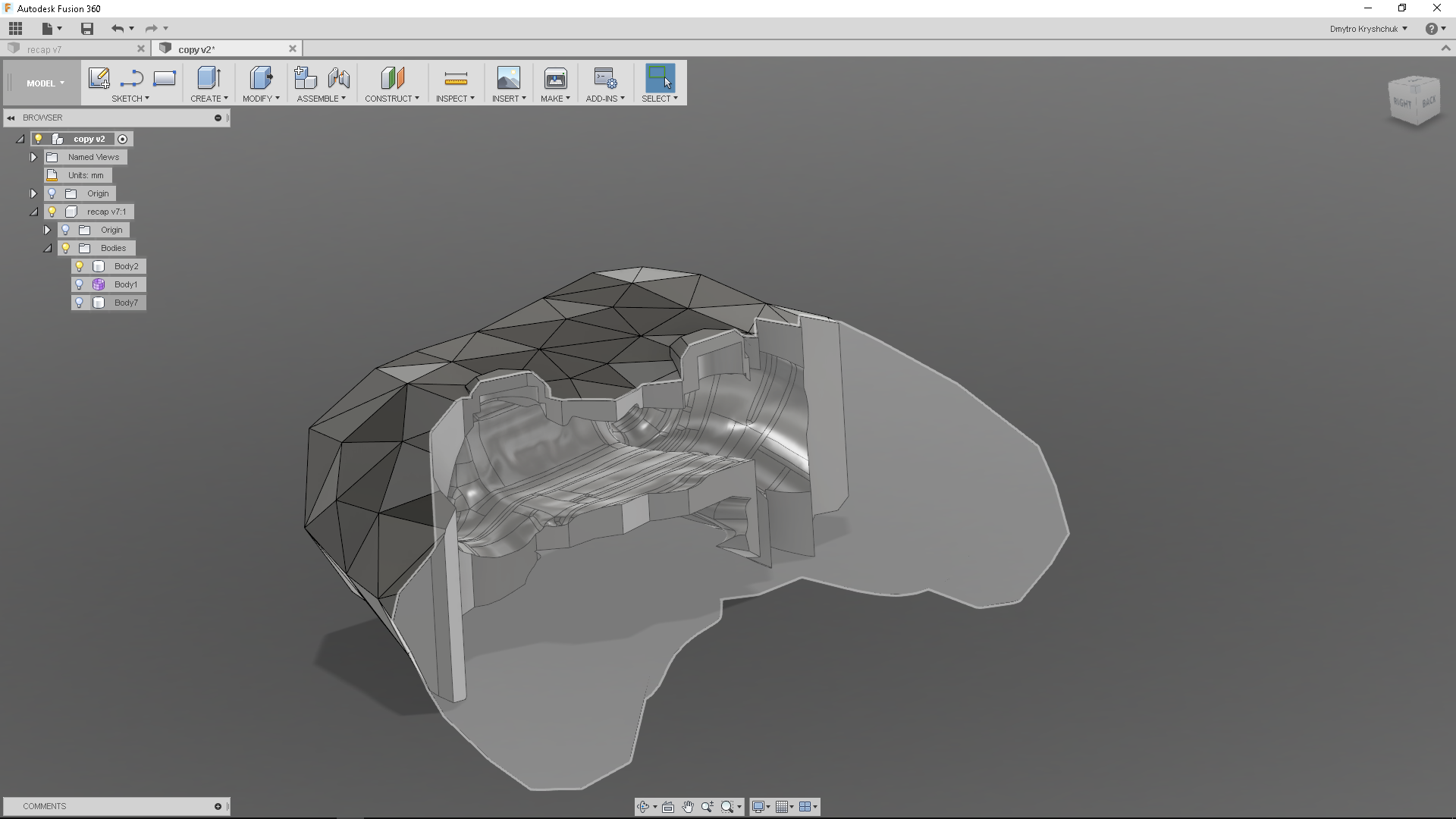
Task: Toggle visibility bulb of copy v2 root
Action: [39, 139]
